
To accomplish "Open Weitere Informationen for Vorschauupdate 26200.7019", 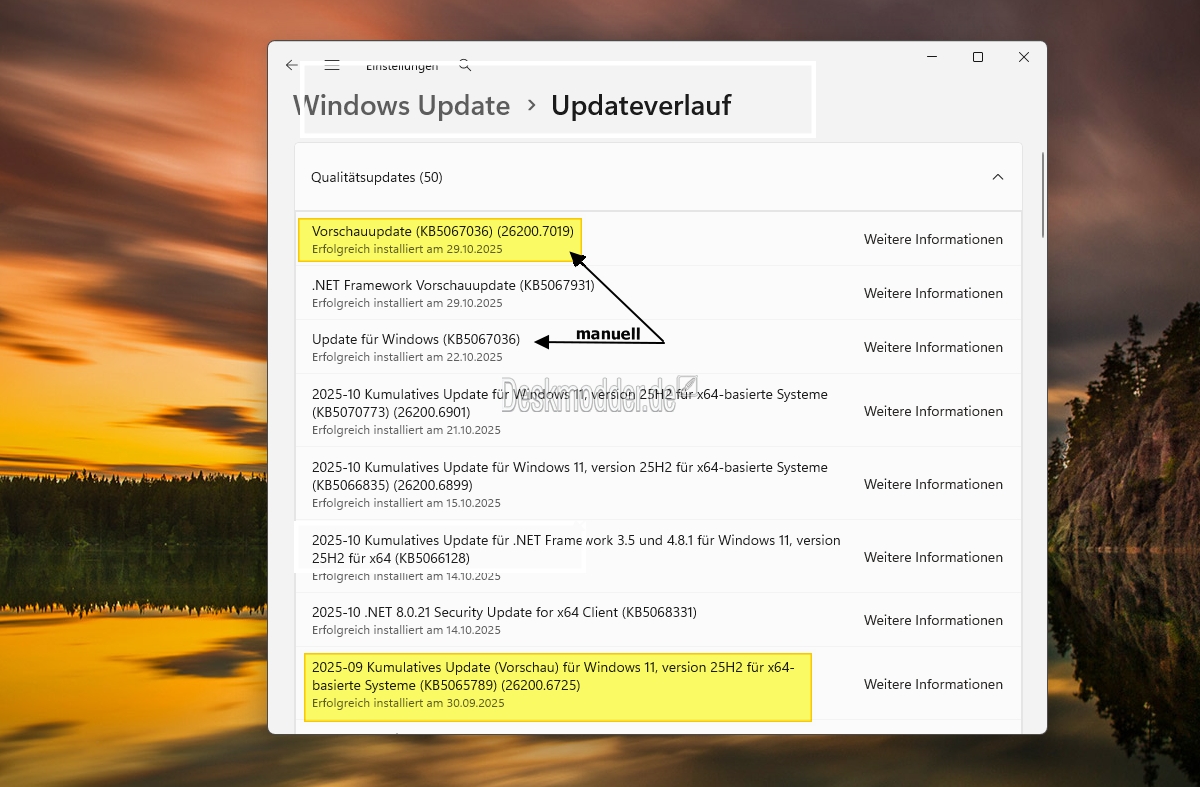I will pos(933,239).
